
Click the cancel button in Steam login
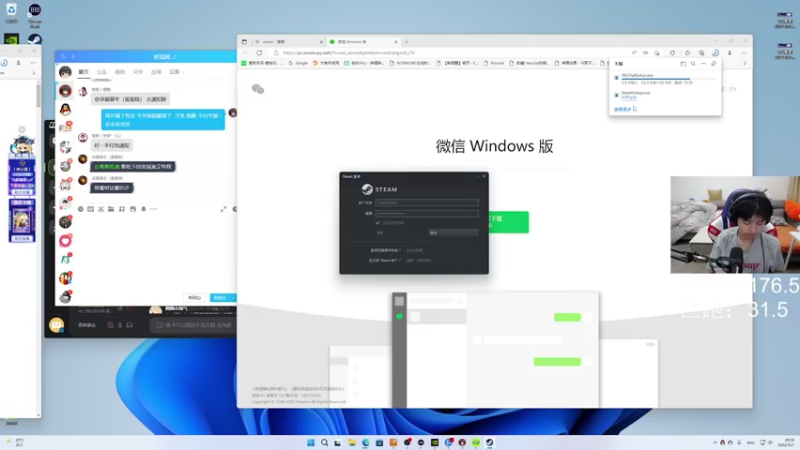click(x=380, y=233)
